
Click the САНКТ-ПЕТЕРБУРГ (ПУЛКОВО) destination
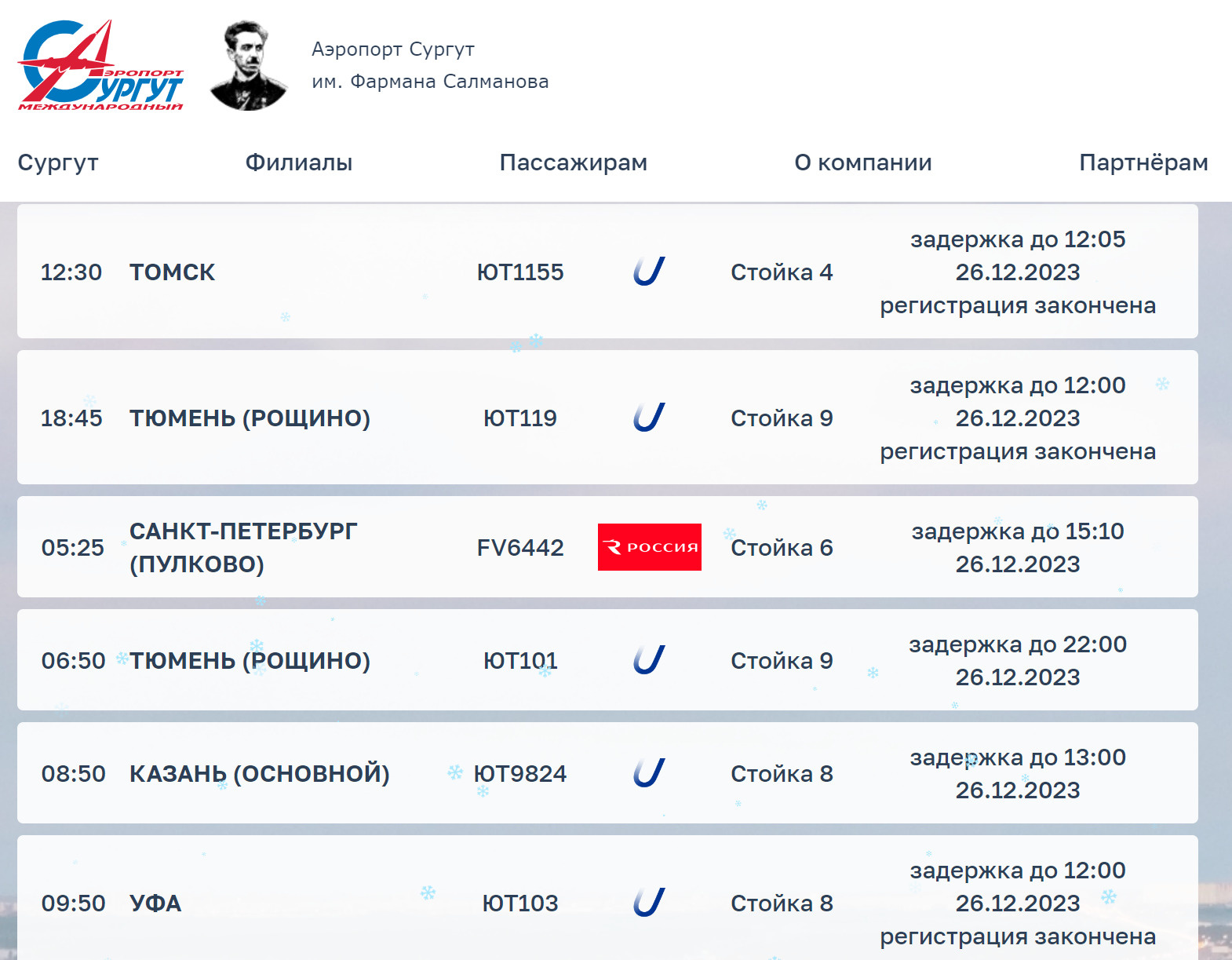tap(242, 547)
